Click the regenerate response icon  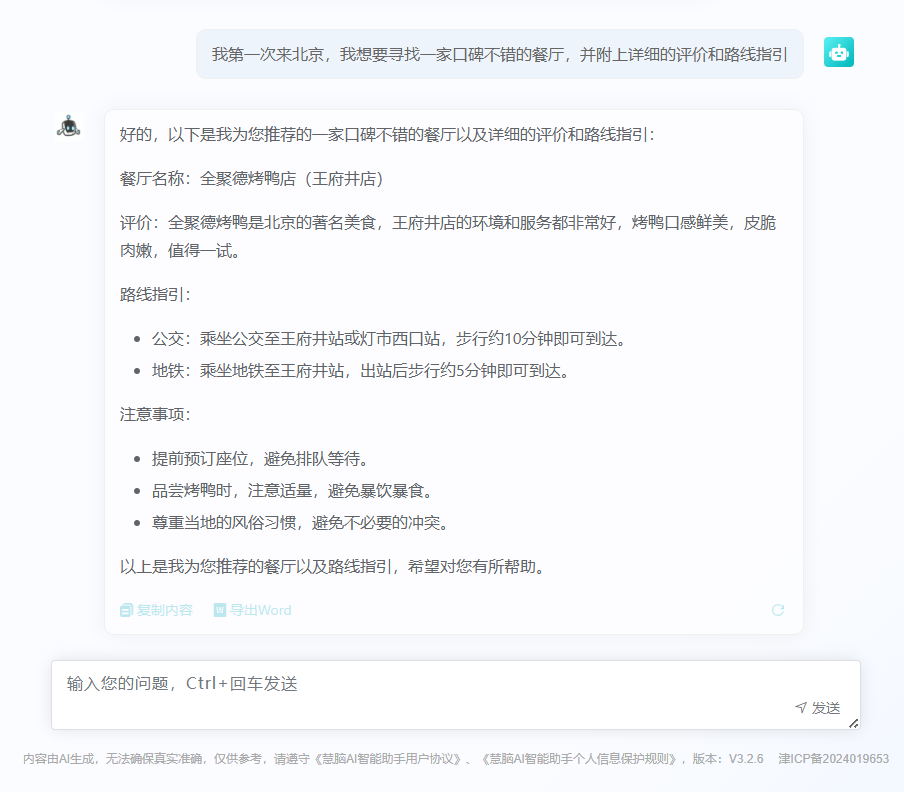coord(778,610)
